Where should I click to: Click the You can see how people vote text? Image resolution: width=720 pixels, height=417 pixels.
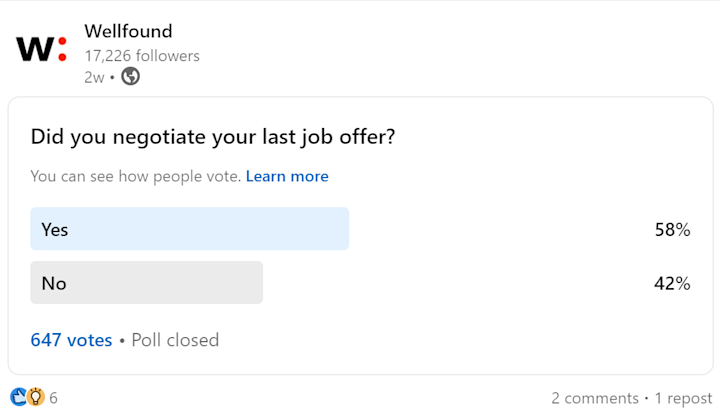(x=135, y=176)
